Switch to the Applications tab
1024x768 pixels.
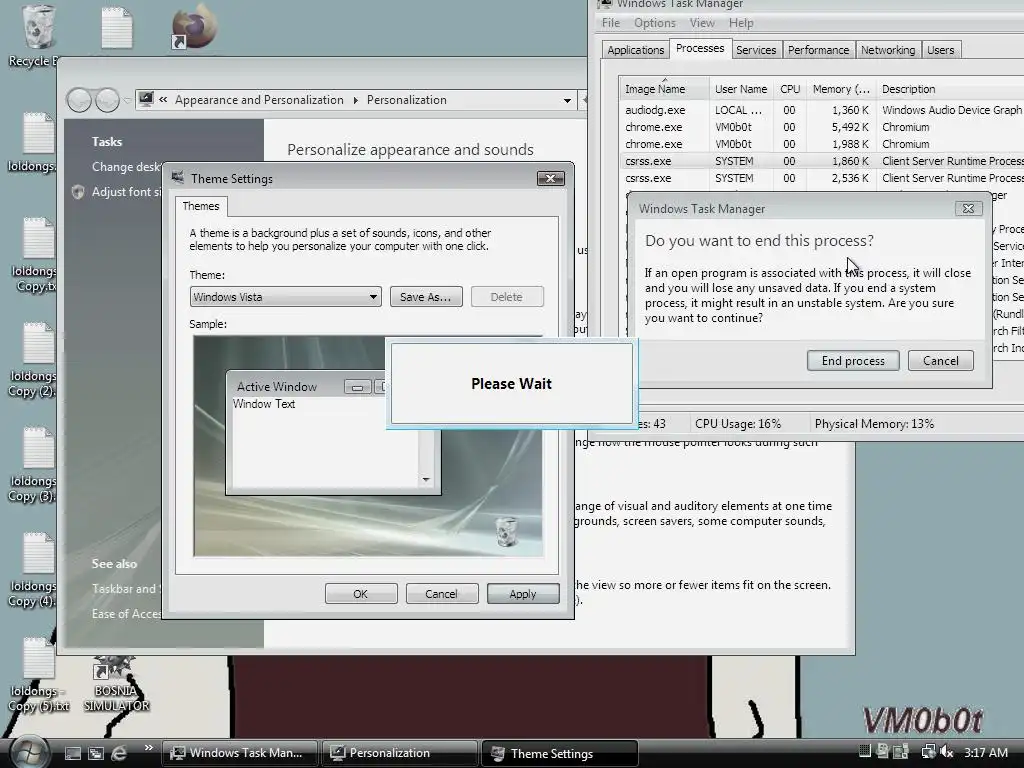coord(635,50)
